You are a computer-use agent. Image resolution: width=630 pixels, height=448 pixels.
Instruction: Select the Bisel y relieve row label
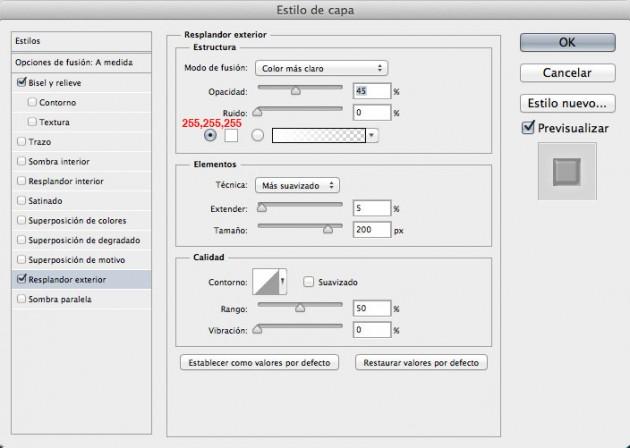[55, 83]
